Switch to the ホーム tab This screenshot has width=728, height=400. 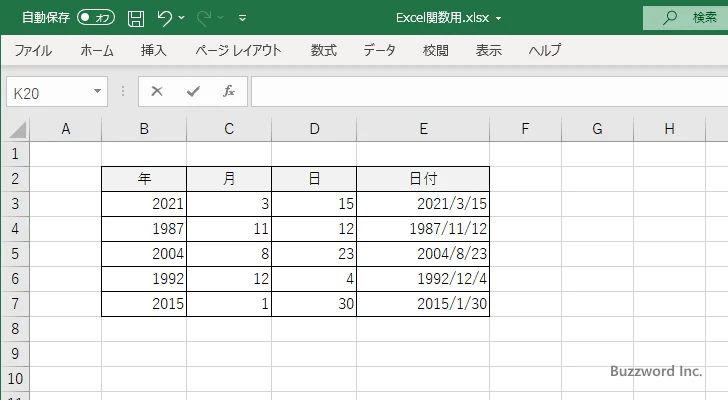(x=97, y=50)
